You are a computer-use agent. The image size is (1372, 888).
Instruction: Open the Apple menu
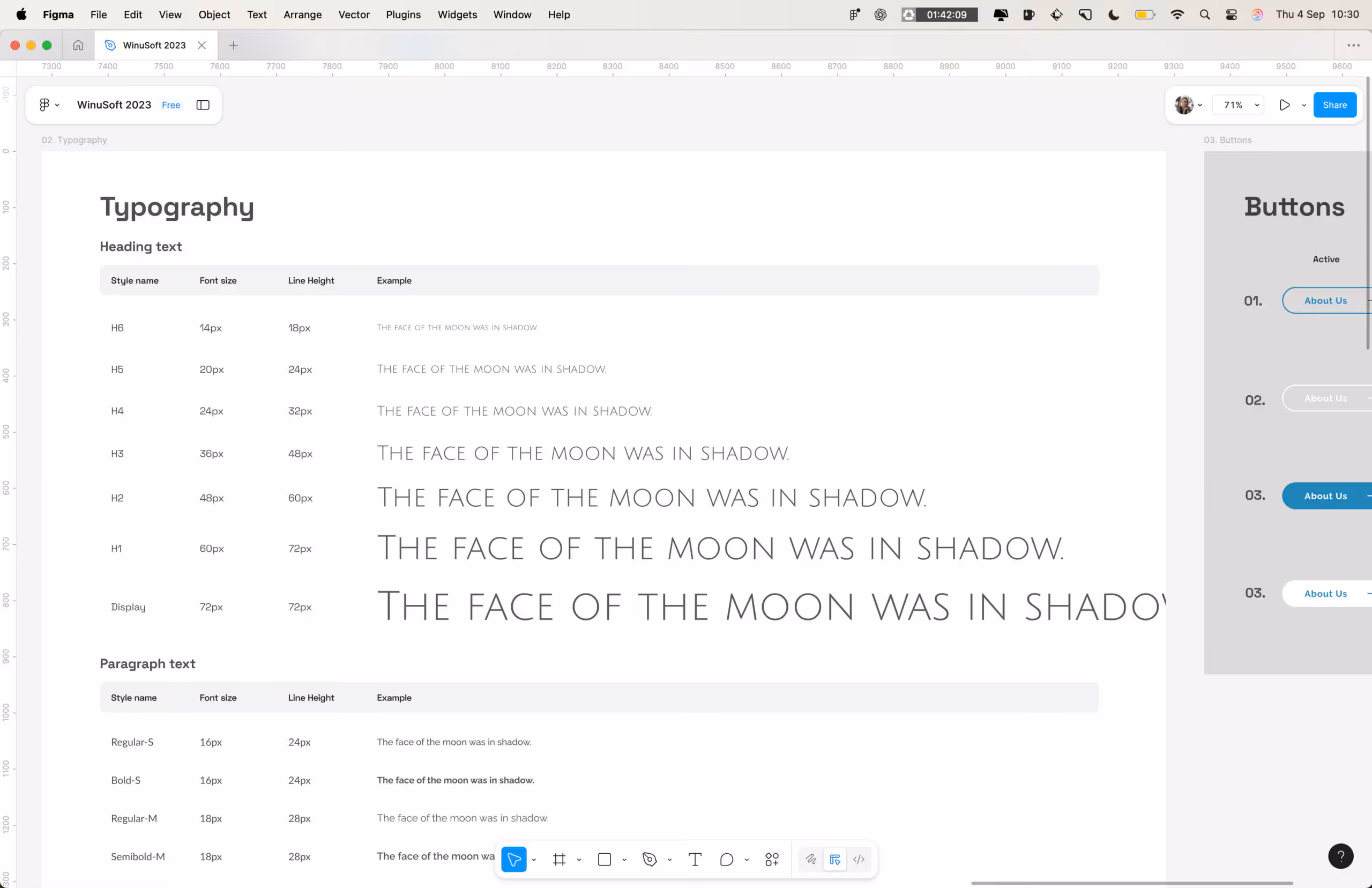[21, 14]
